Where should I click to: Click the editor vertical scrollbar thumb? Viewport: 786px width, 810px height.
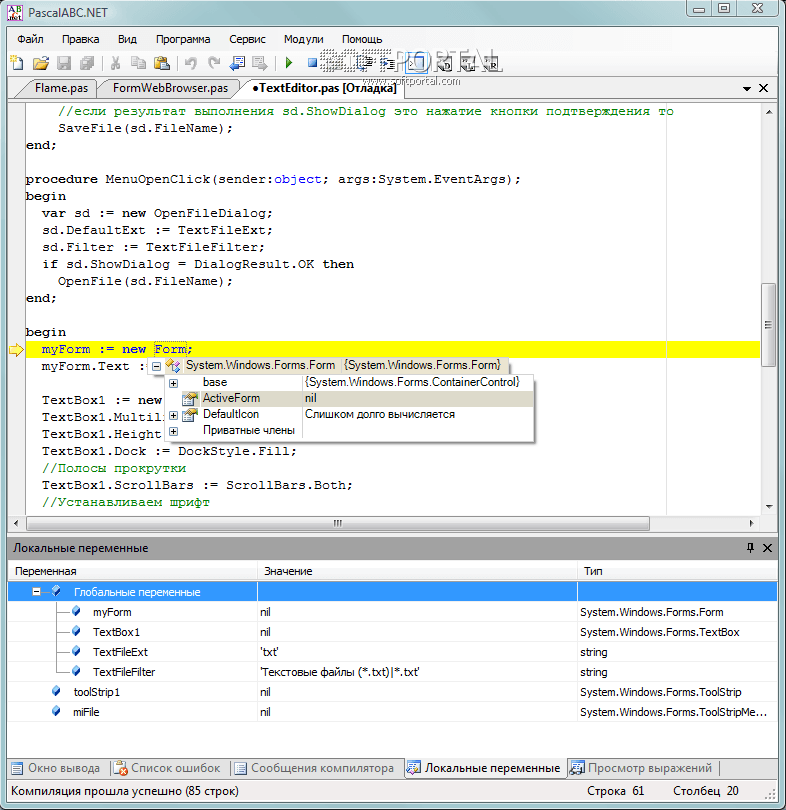[x=768, y=325]
